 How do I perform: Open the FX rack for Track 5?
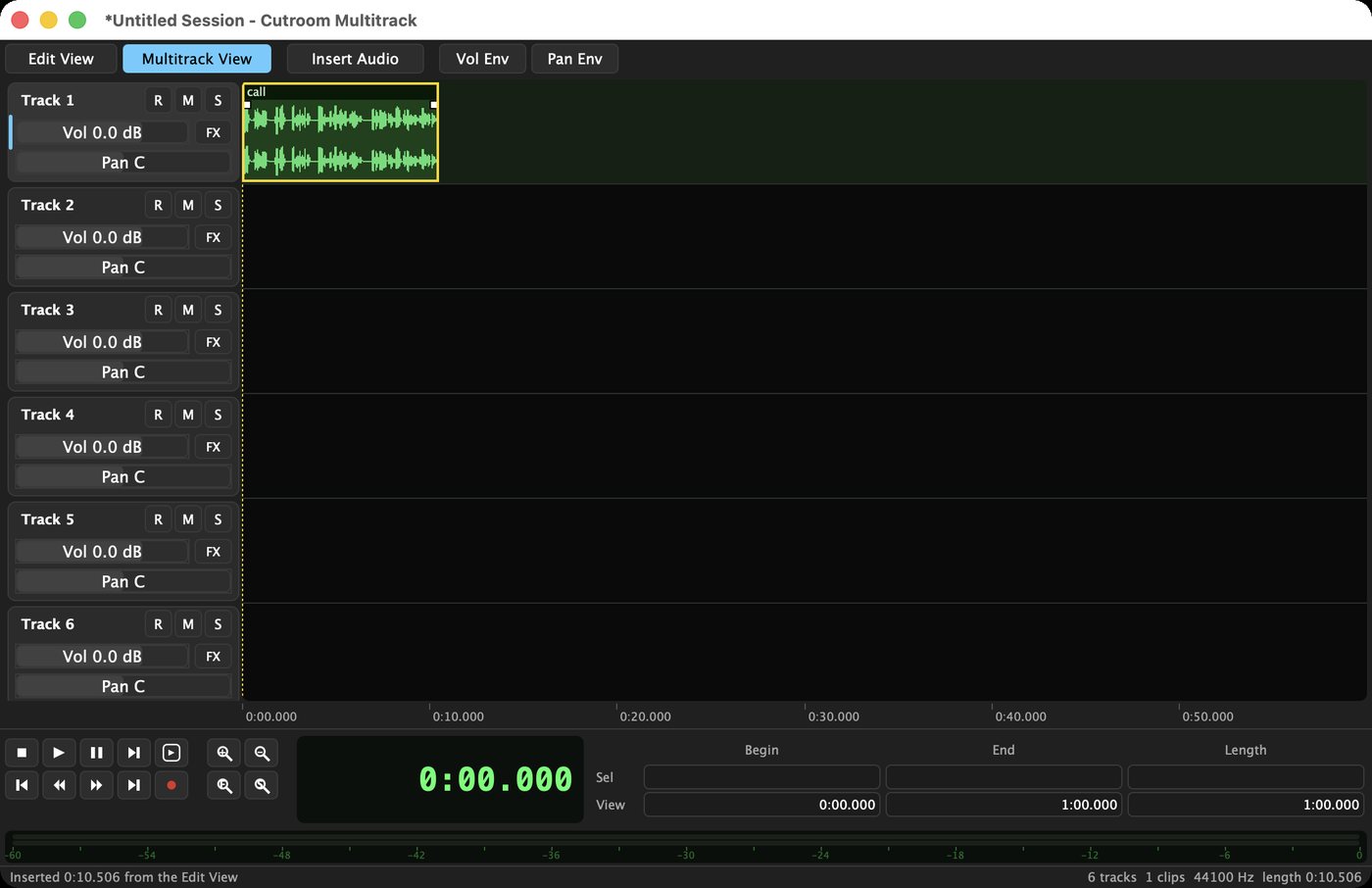214,552
